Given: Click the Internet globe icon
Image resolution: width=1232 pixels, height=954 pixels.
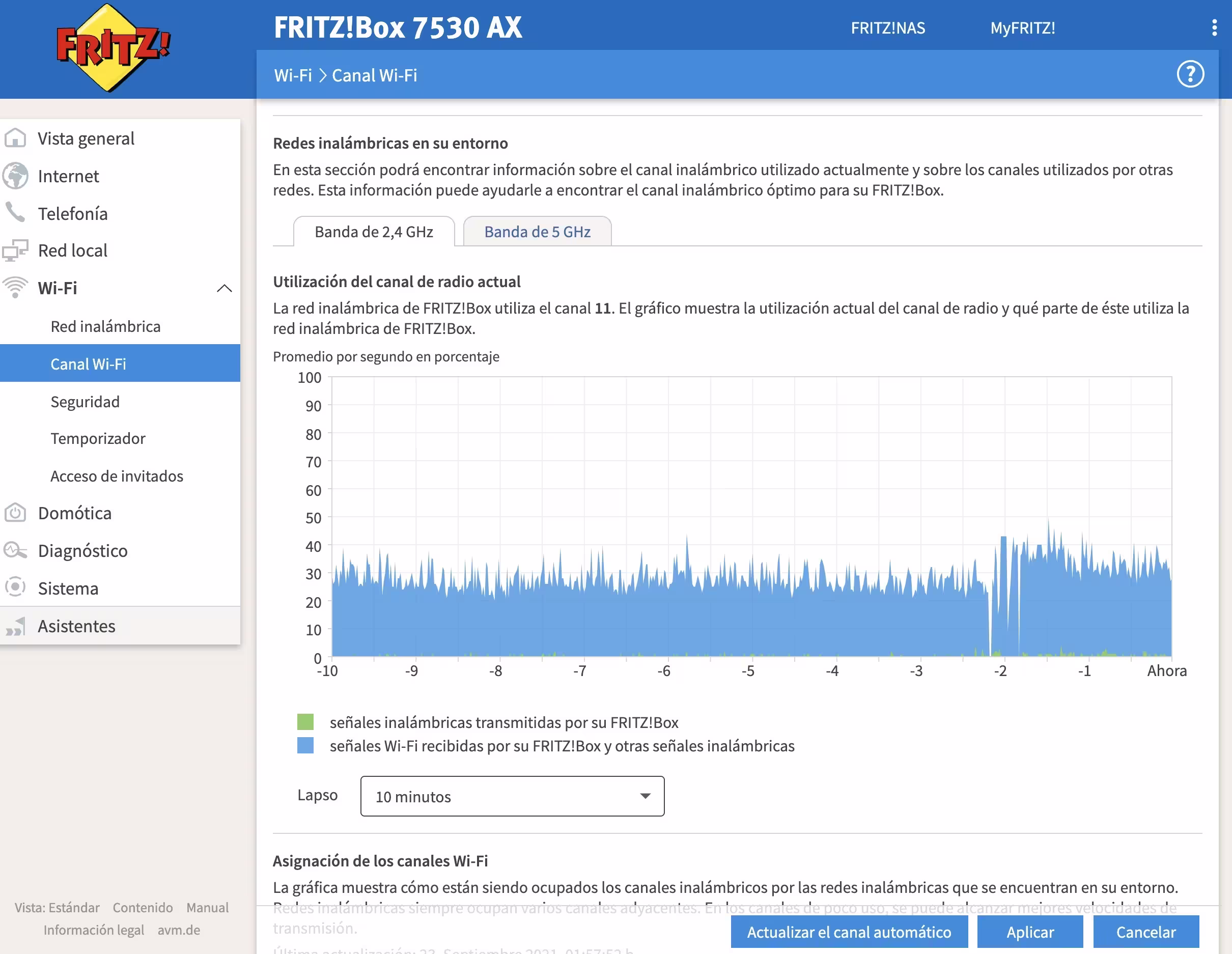Looking at the screenshot, I should pyautogui.click(x=15, y=176).
